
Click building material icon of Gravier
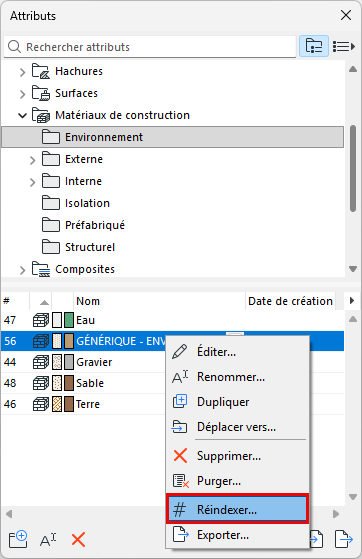coord(41,362)
